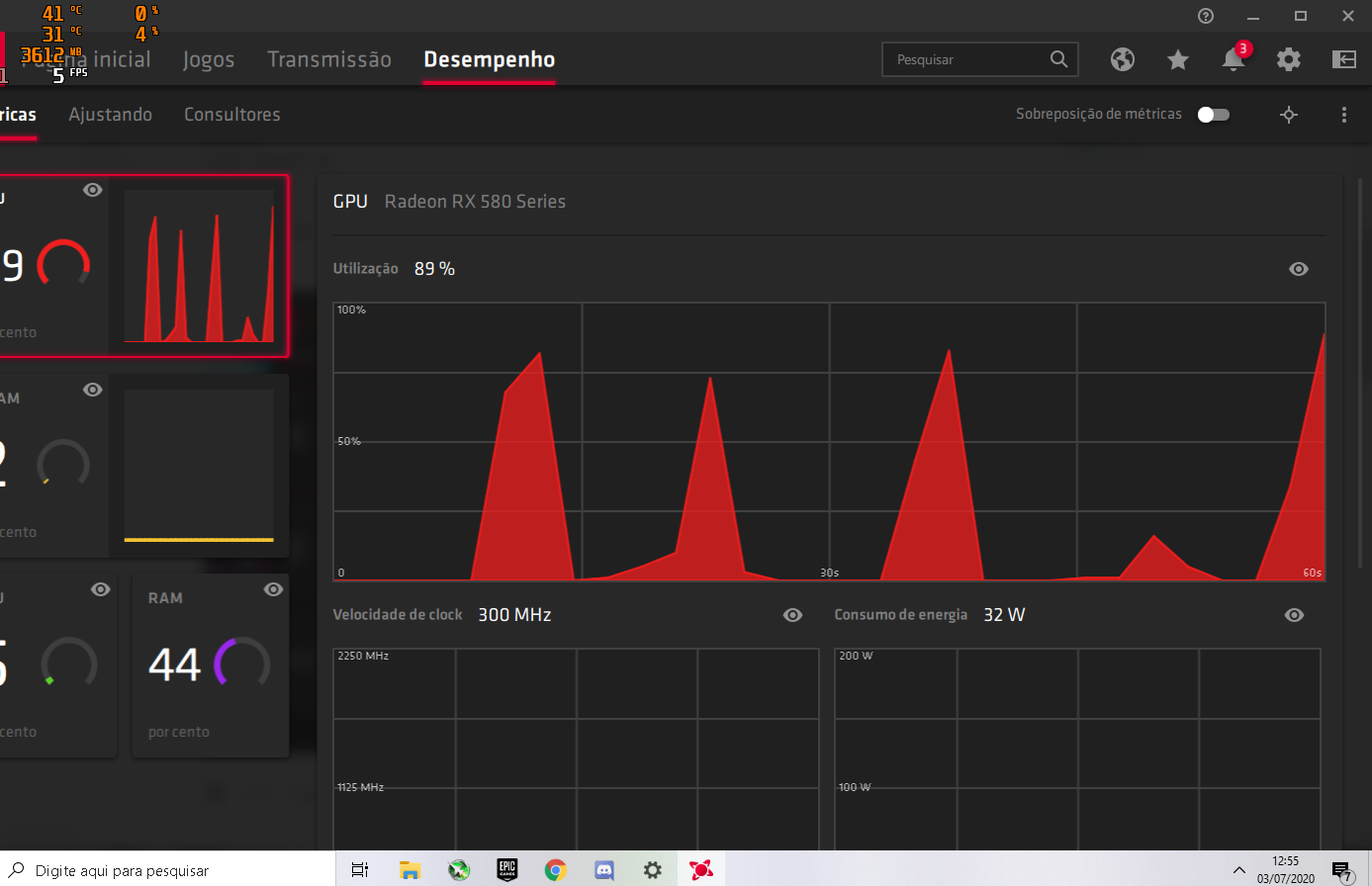This screenshot has height=886, width=1372.
Task: Open the Consultores sub-tab
Action: (232, 115)
